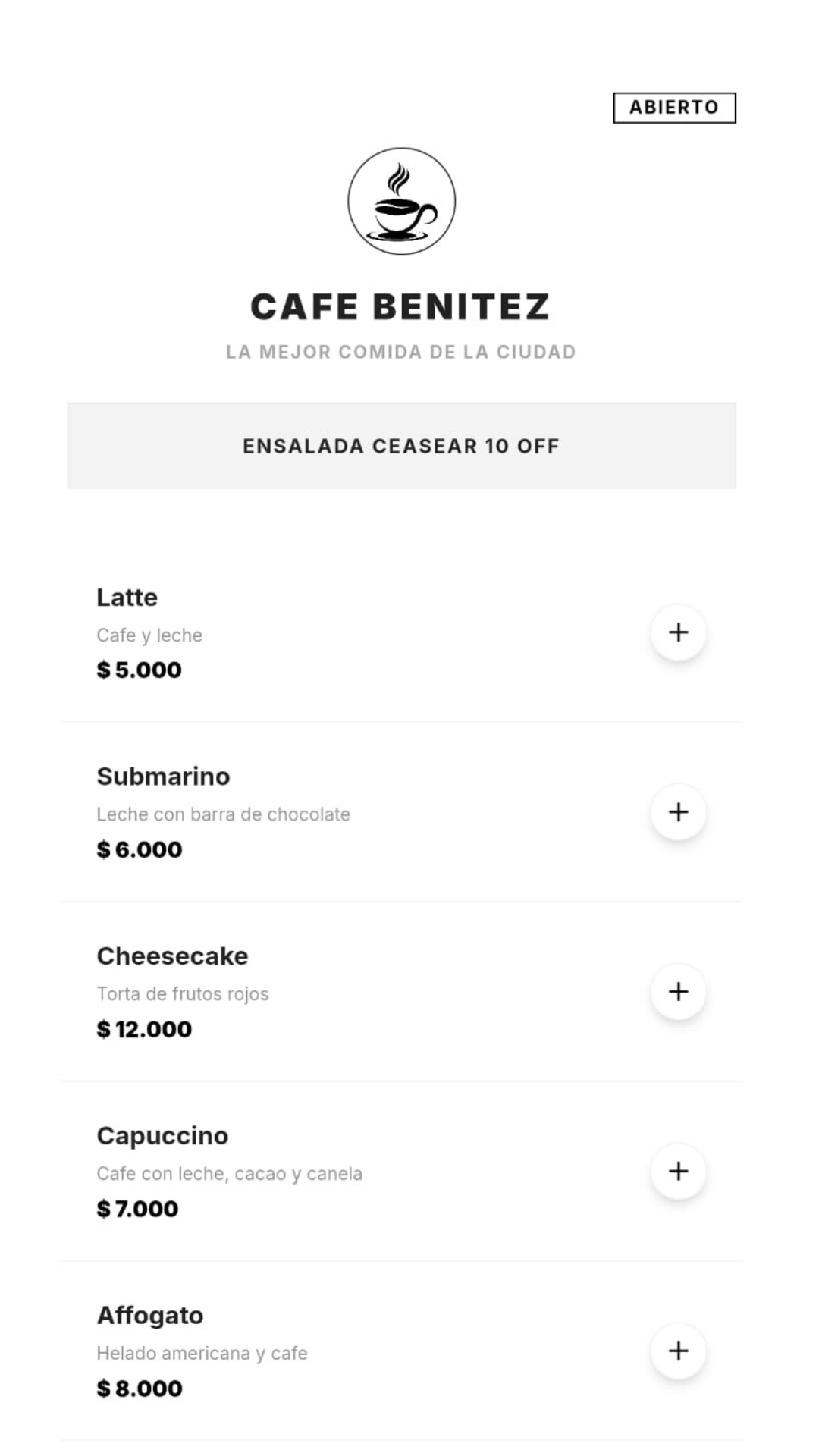Add Capuccino with the plus button
Screen dimensions: 819x1456
coord(678,1171)
